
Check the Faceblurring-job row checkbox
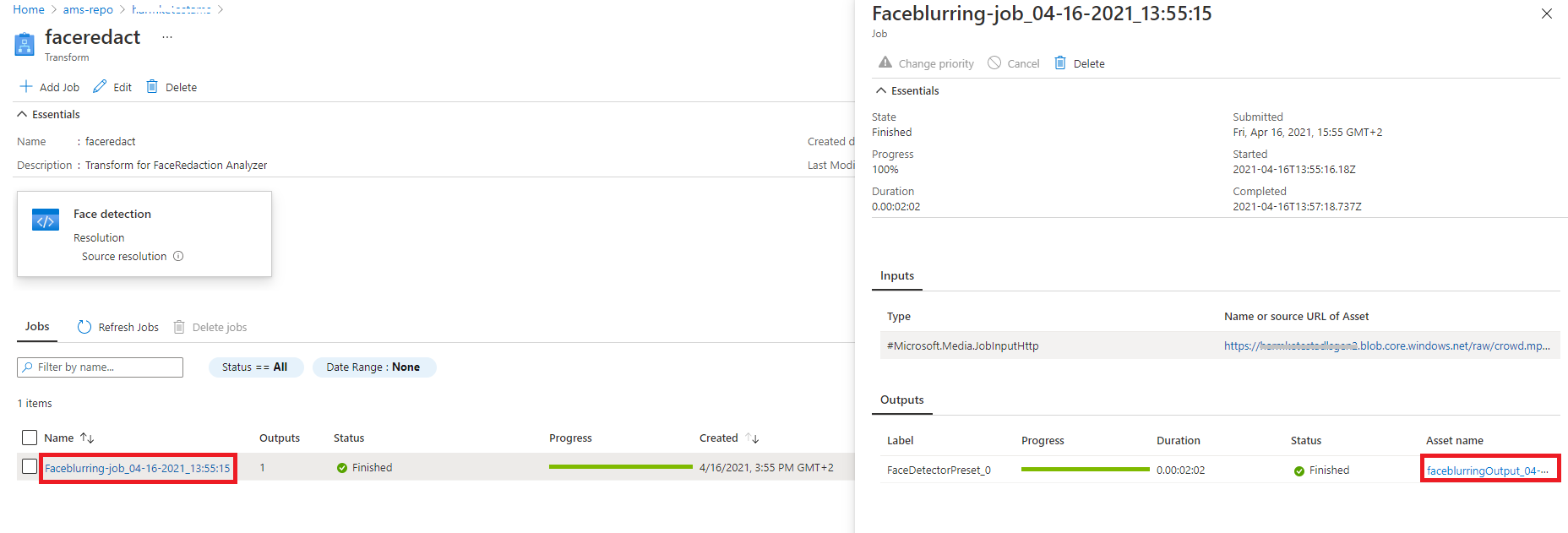click(30, 466)
